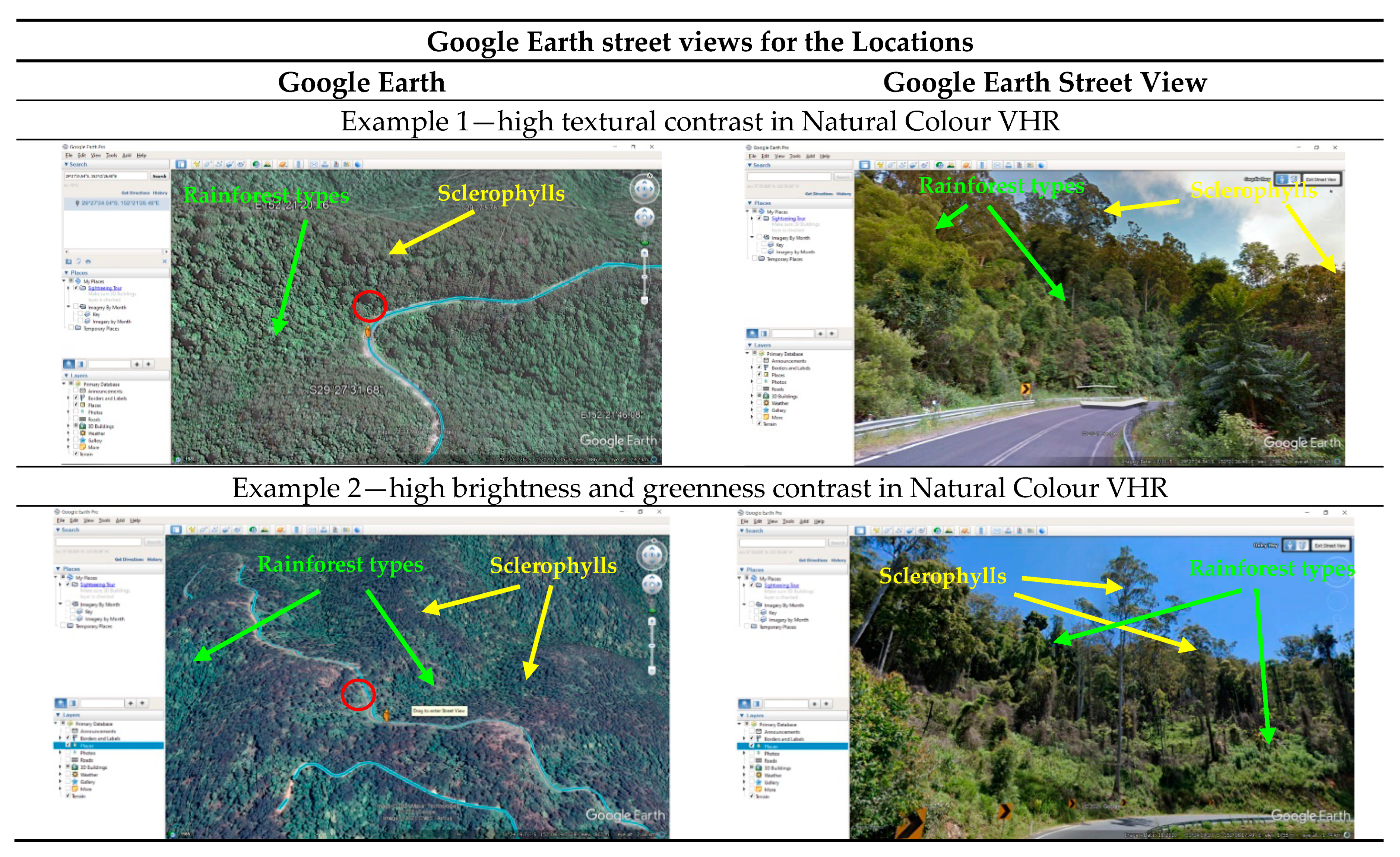1400x857 pixels.
Task: Click the Exit Street View button
Action: [x=1322, y=179]
